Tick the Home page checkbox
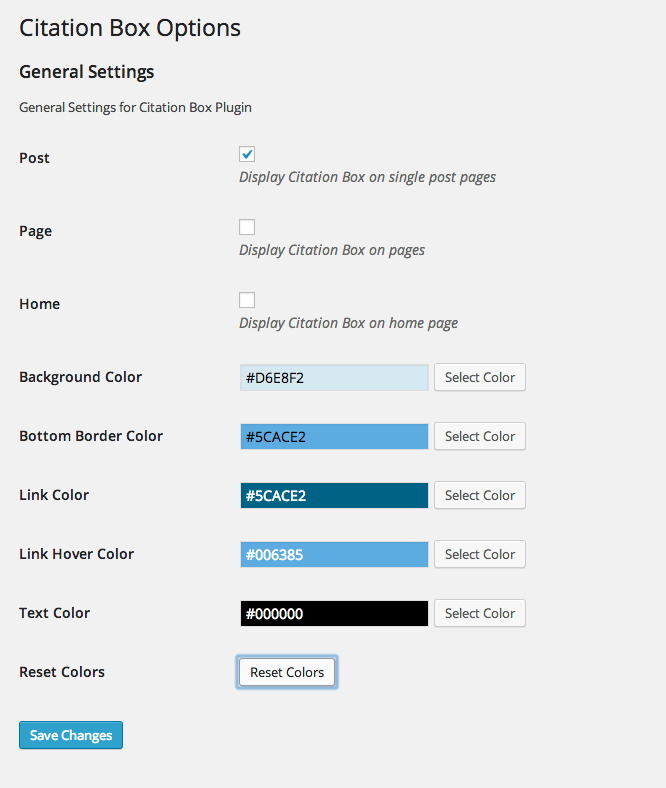This screenshot has width=666, height=788. 247,300
